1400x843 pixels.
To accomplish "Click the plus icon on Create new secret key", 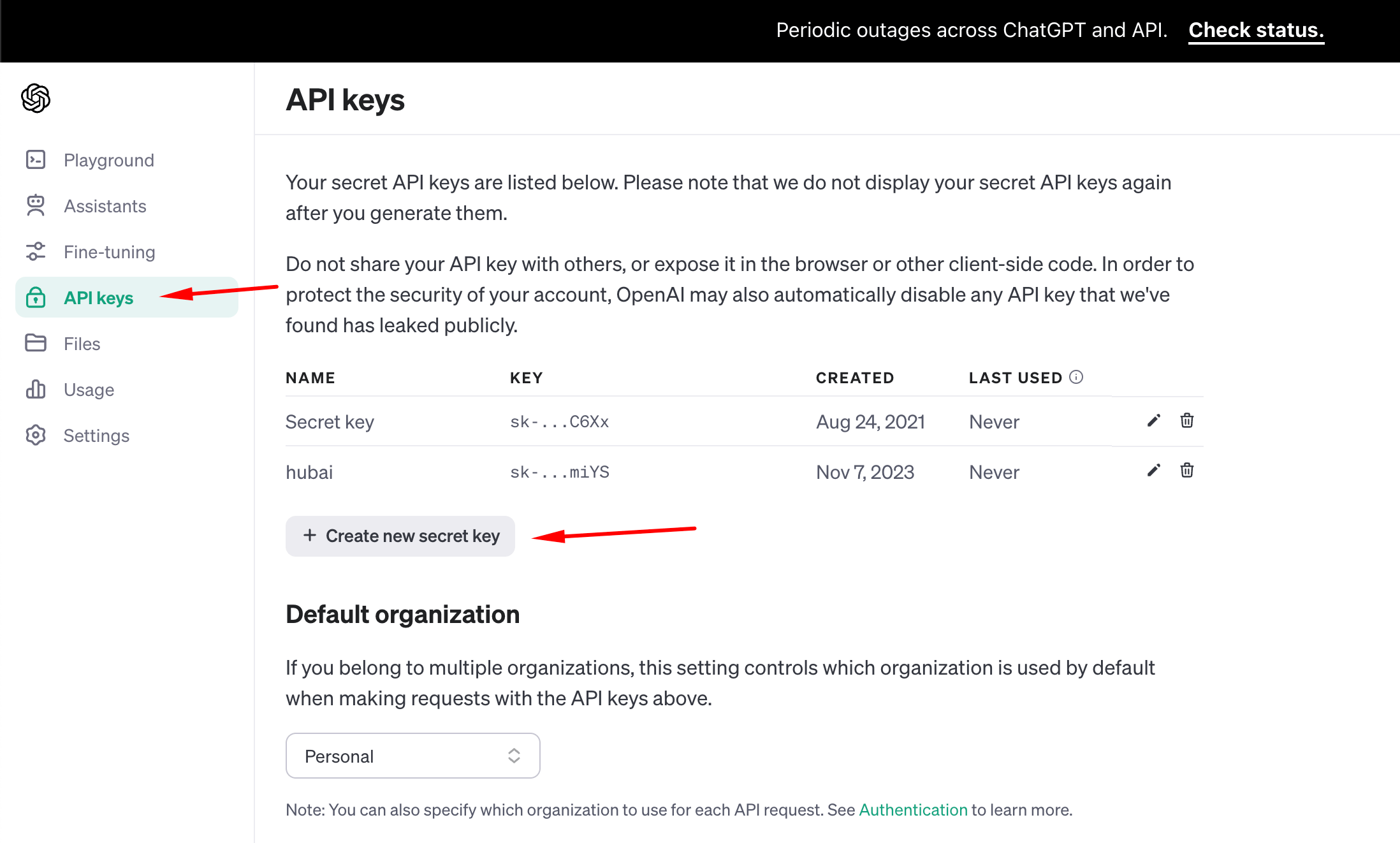I will point(310,535).
